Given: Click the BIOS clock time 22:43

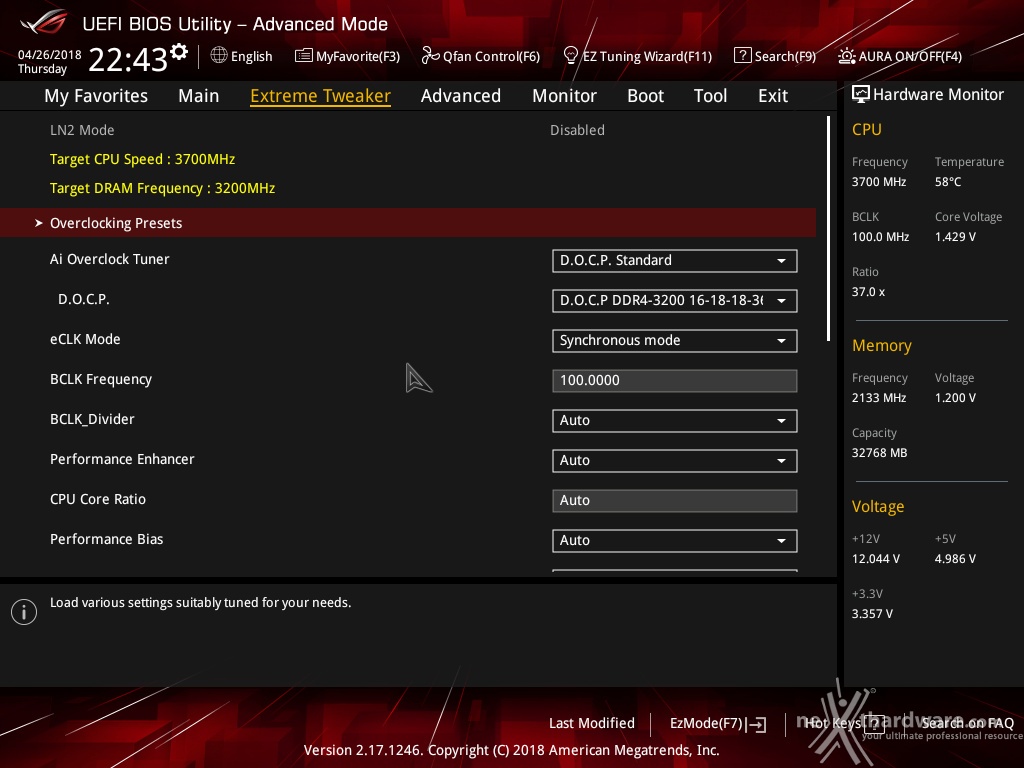Looking at the screenshot, I should click(x=128, y=59).
